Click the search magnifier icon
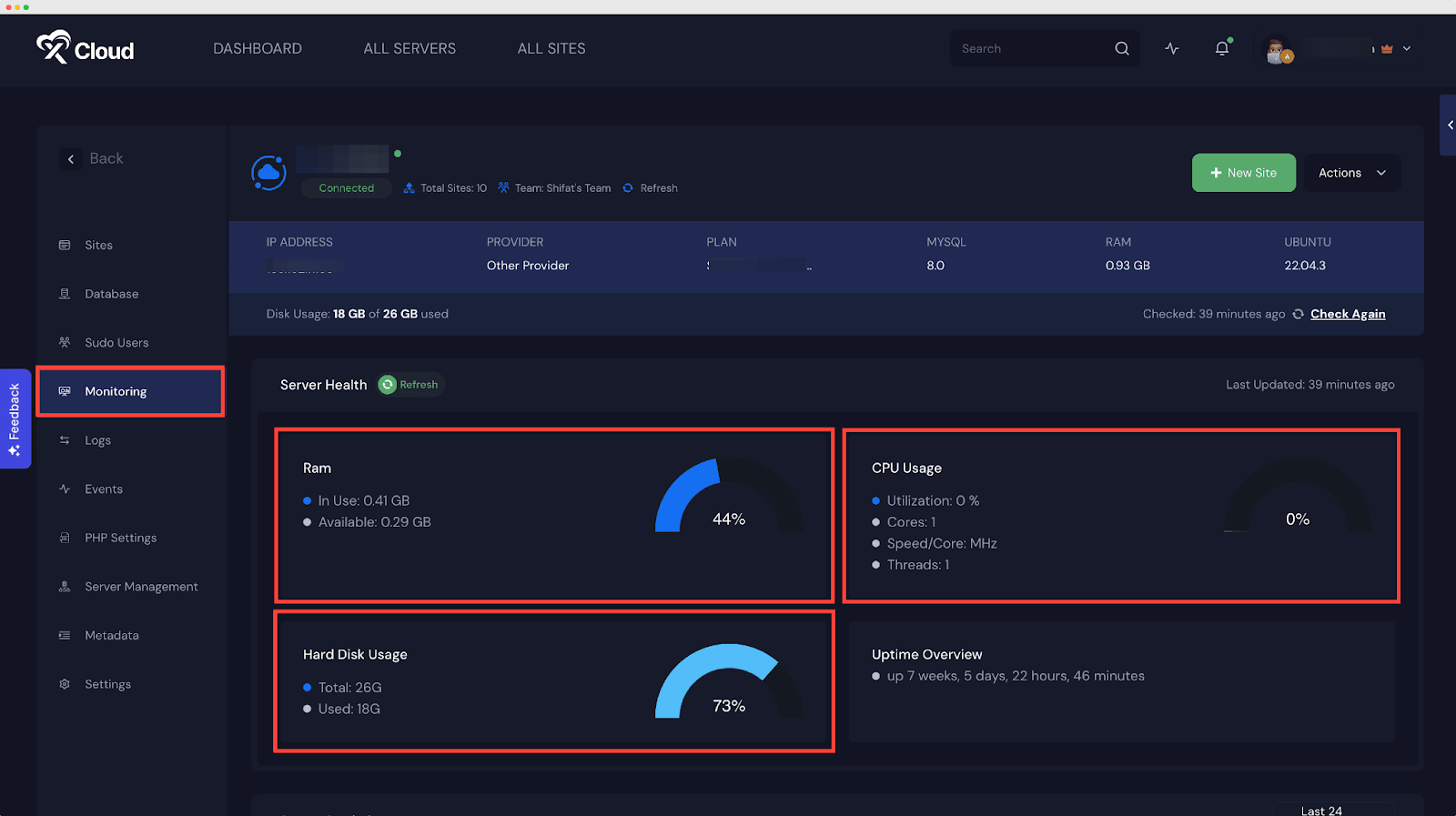The height and width of the screenshot is (816, 1456). click(x=1122, y=49)
